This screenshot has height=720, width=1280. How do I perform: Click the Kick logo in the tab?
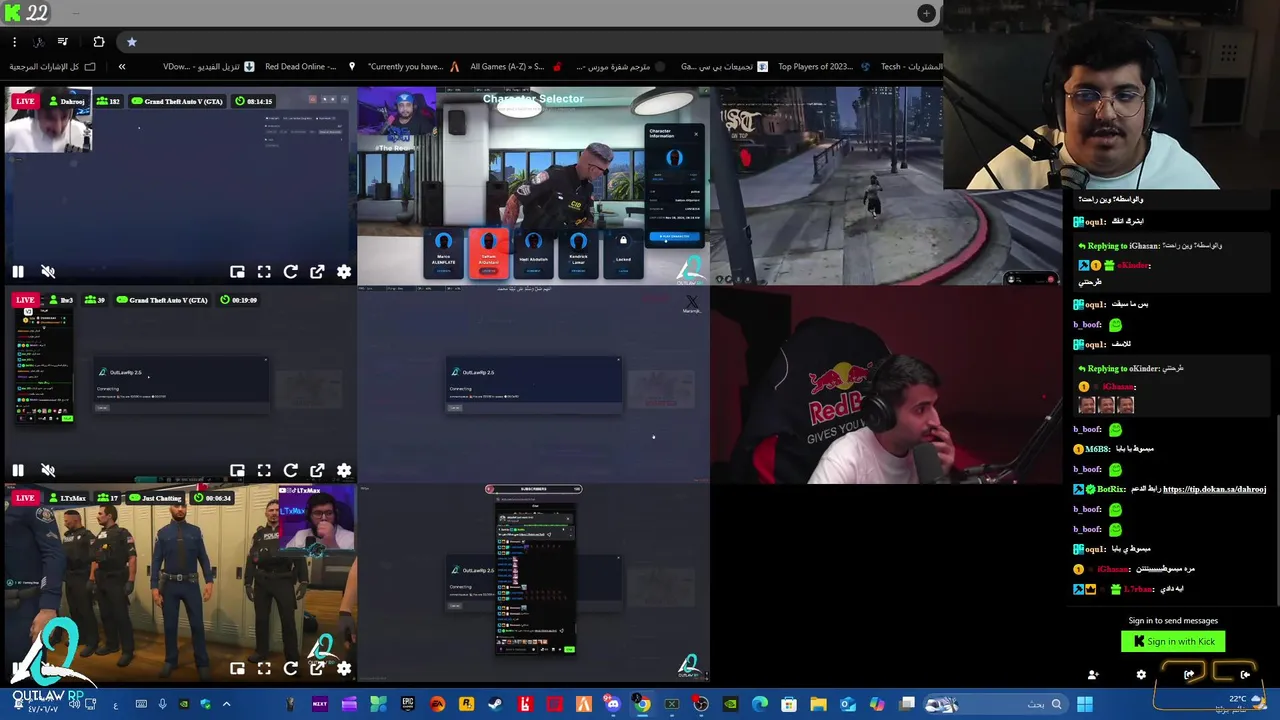point(10,13)
